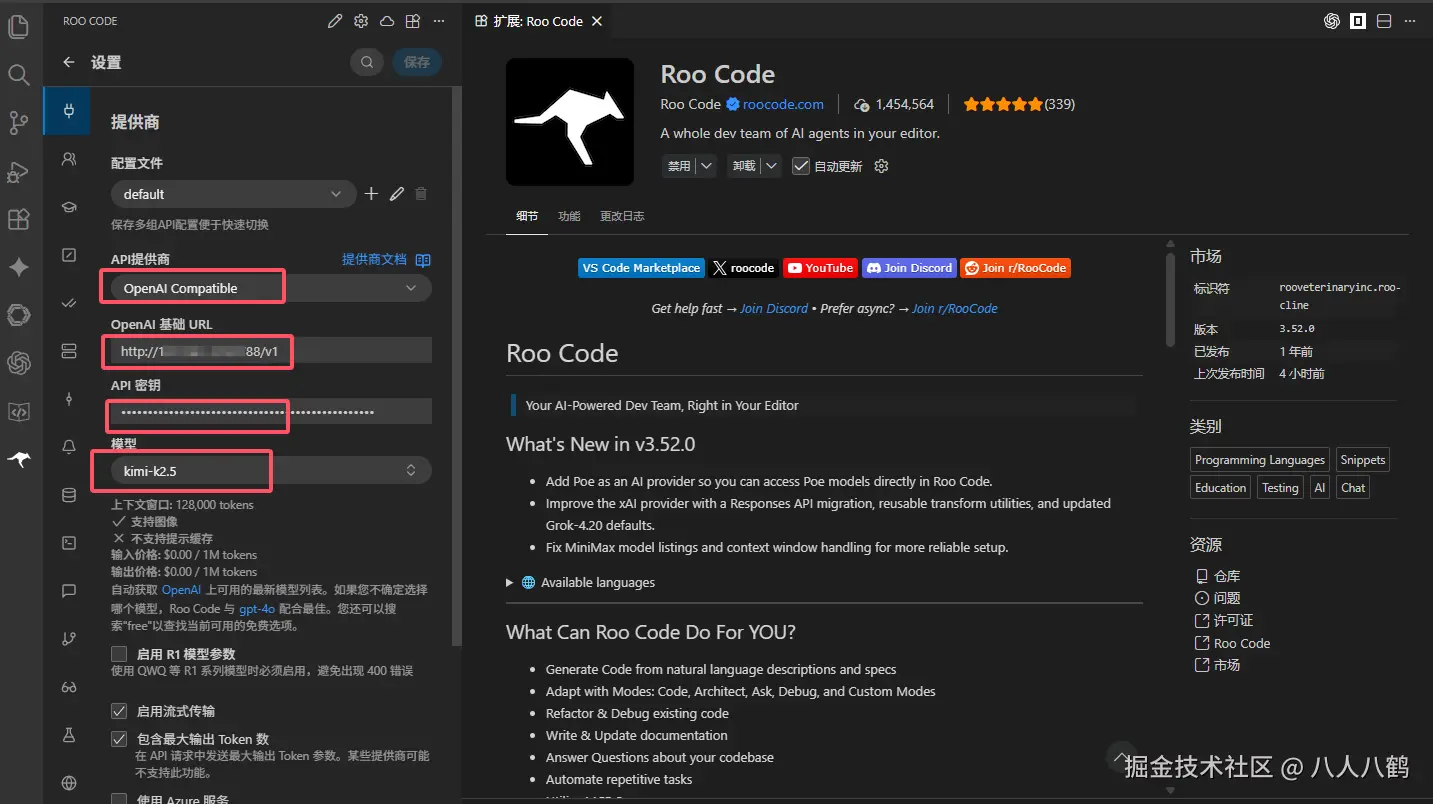Select the language globe settings section
Viewport: 1433px width, 804px height.
coord(69,783)
